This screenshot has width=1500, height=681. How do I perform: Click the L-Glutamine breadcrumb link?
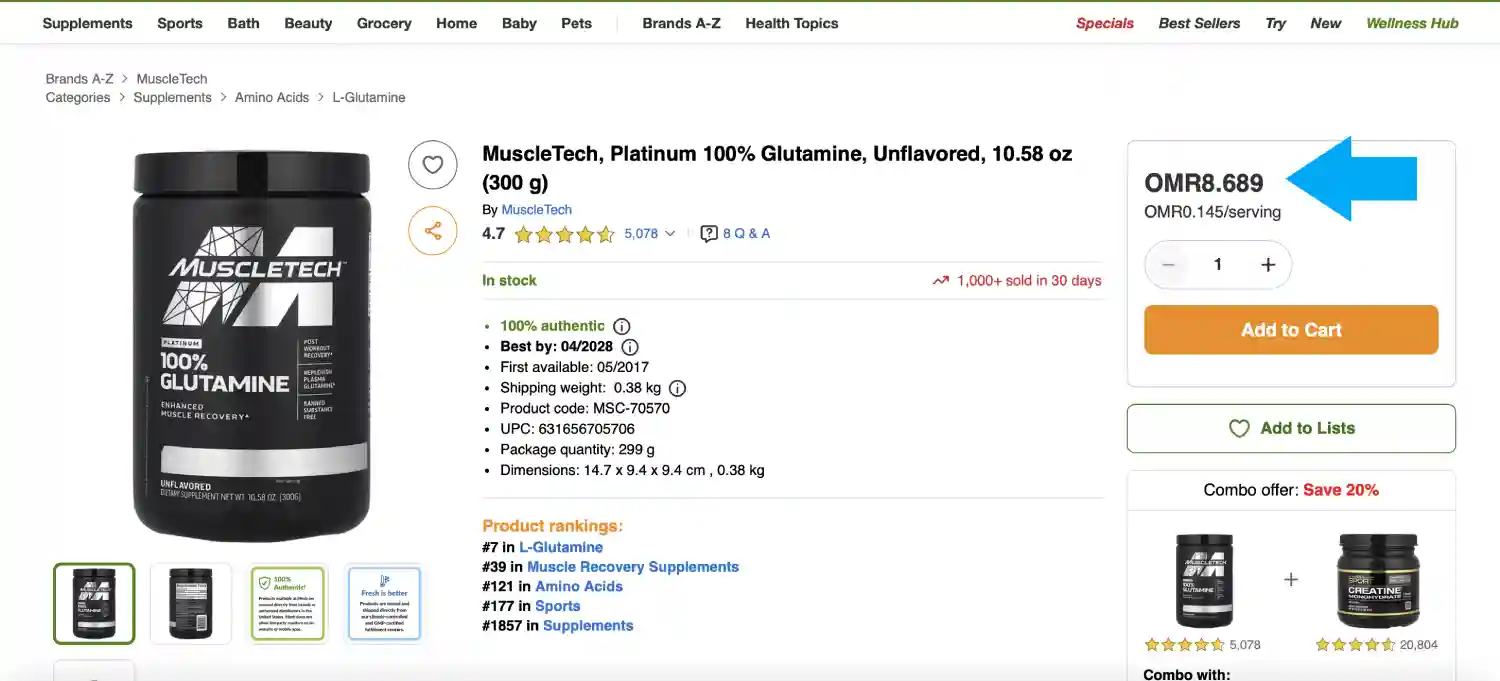click(x=369, y=97)
